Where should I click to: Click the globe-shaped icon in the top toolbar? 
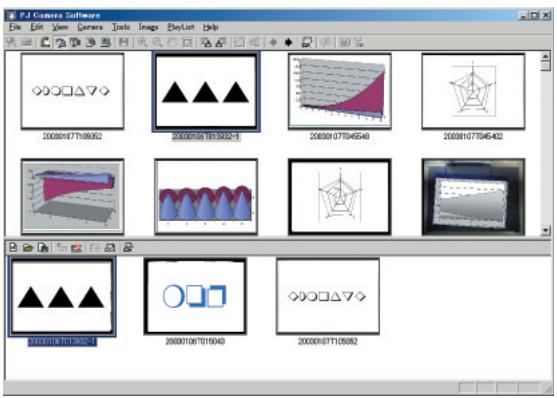pos(90,43)
